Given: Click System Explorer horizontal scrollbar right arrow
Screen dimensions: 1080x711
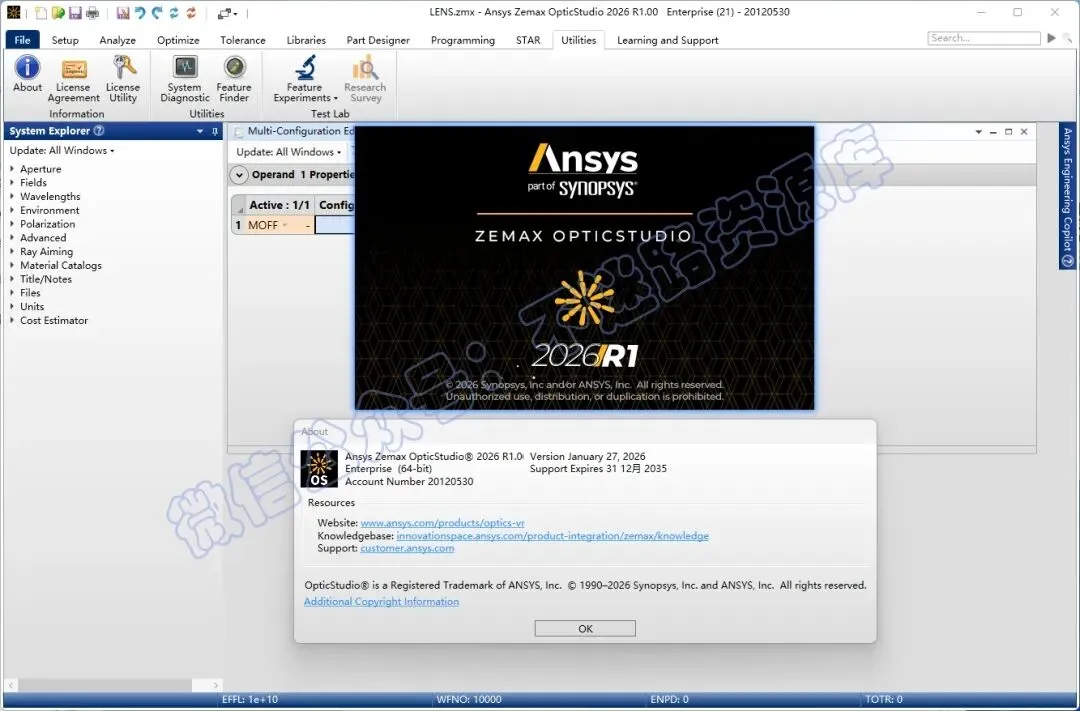Looking at the screenshot, I should coord(216,686).
